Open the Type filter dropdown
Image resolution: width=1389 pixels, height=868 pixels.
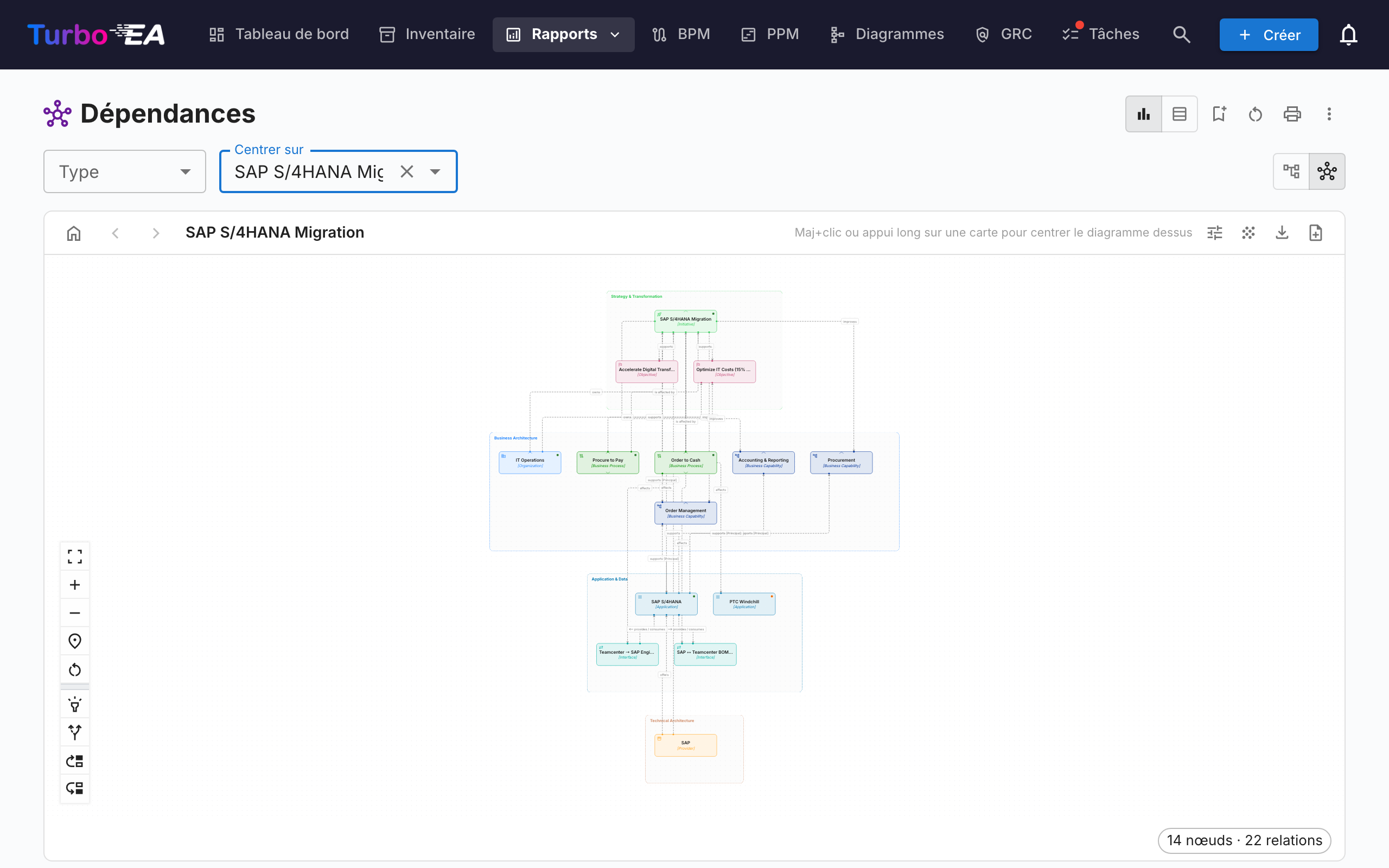point(125,171)
